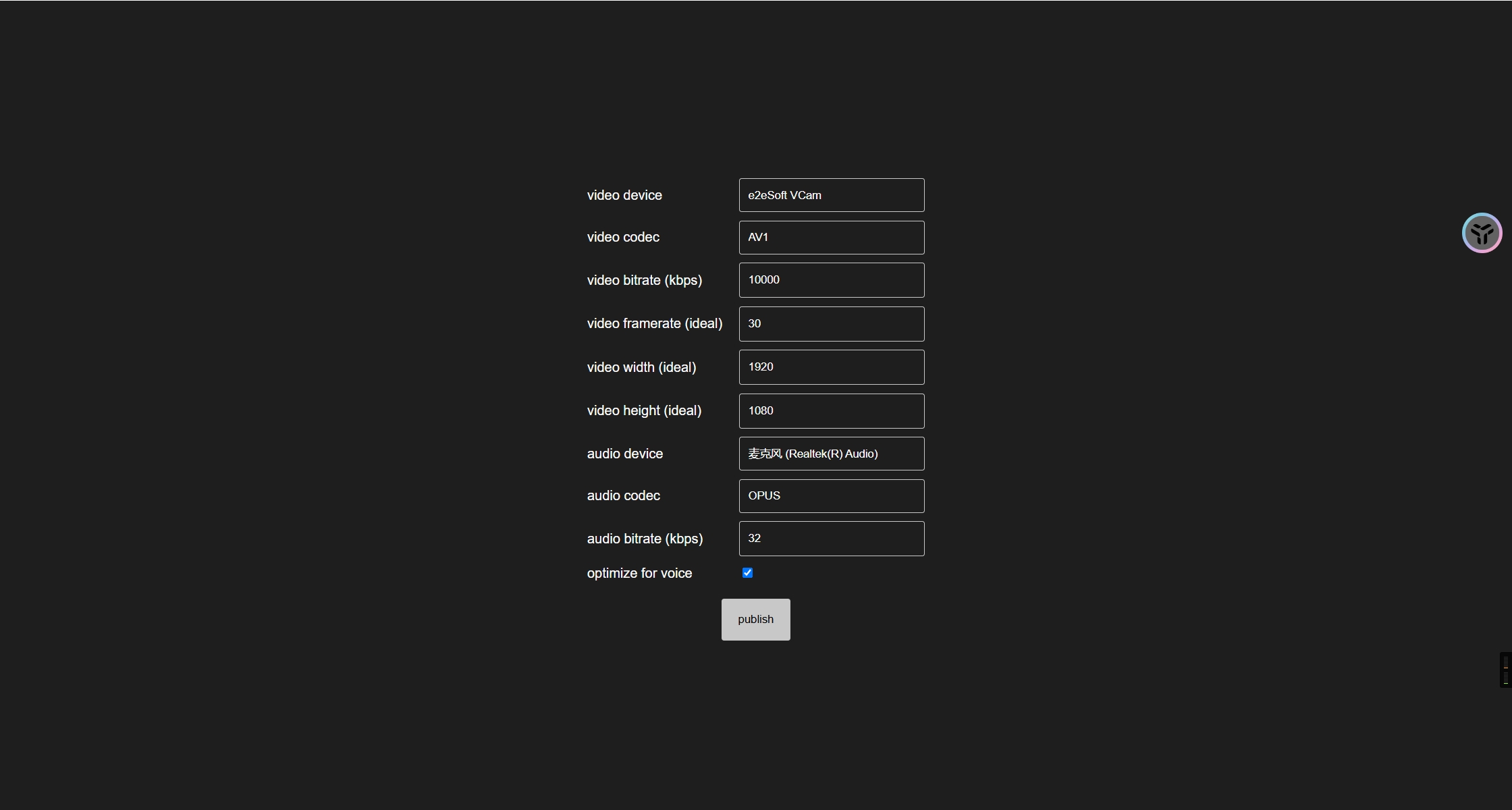Focus the video bitrate field showing 10000

(832, 280)
